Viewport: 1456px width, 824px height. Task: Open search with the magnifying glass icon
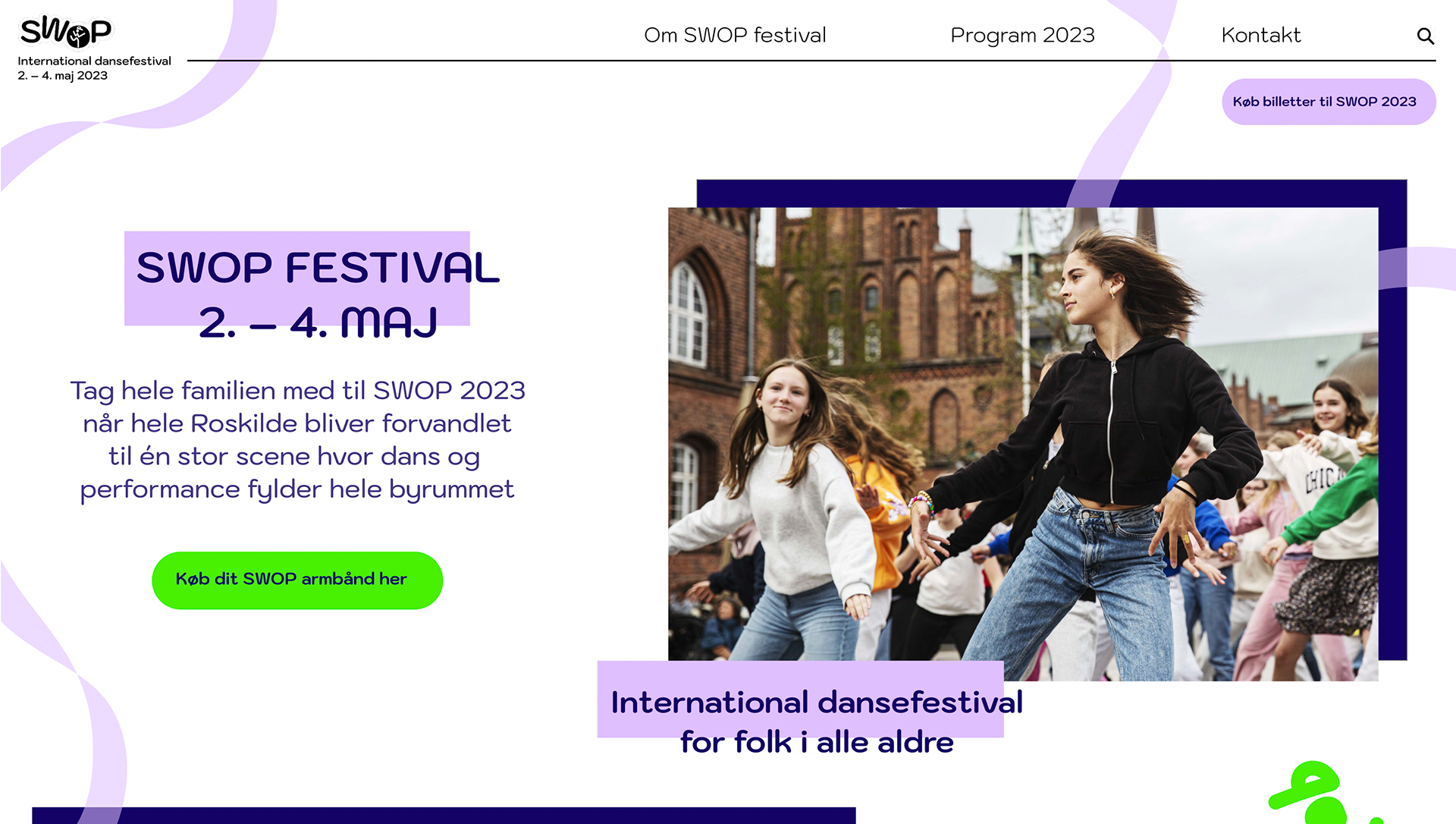1425,36
